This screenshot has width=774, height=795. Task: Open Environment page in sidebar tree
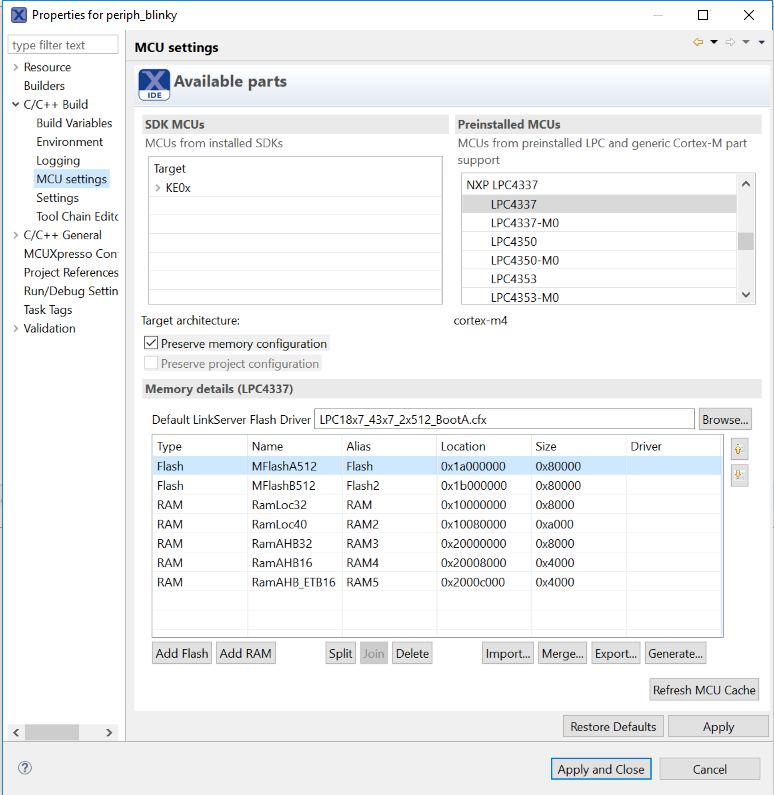(x=69, y=142)
